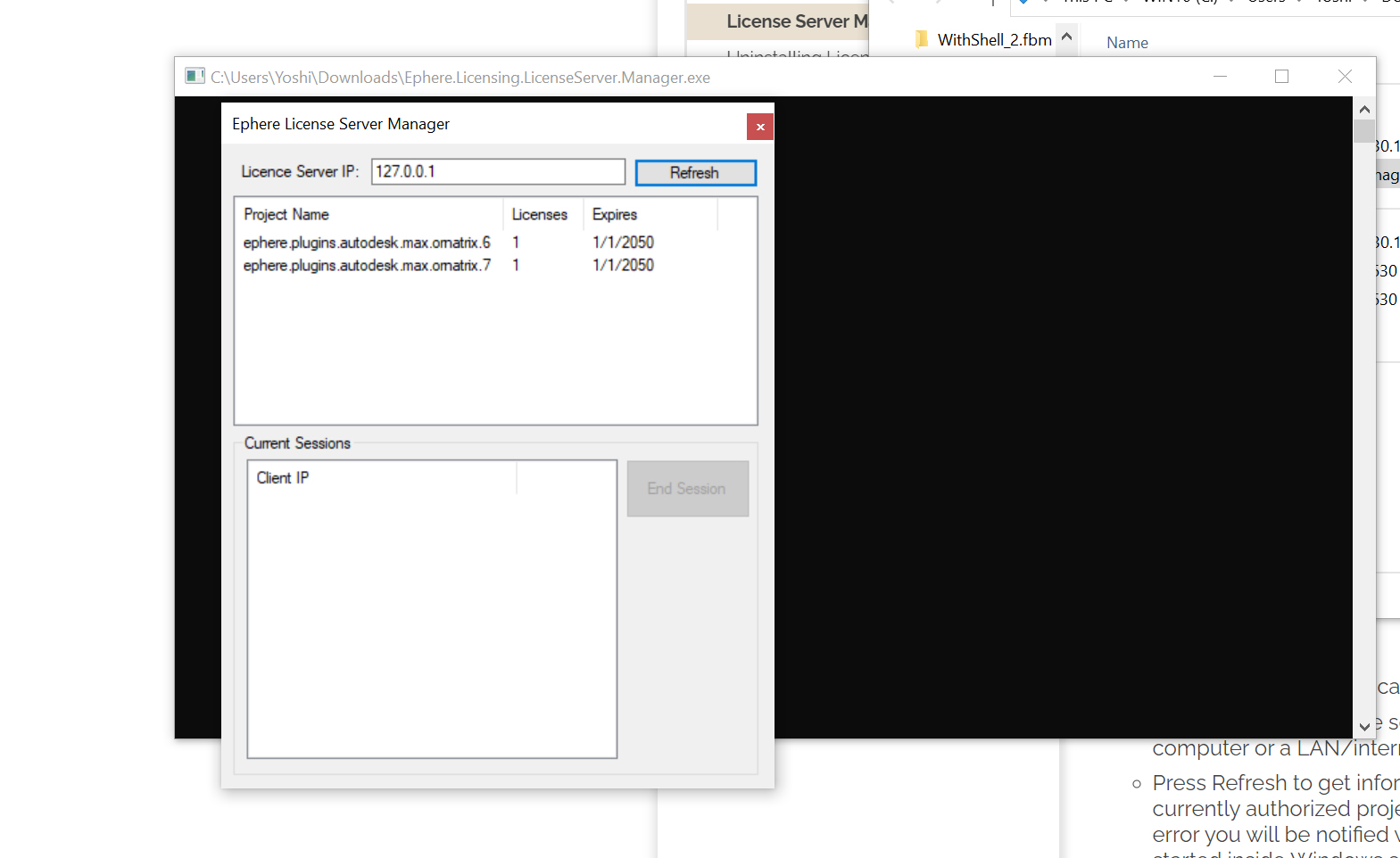Click console scrollbar down arrow
1400x858 pixels.
tap(1363, 726)
